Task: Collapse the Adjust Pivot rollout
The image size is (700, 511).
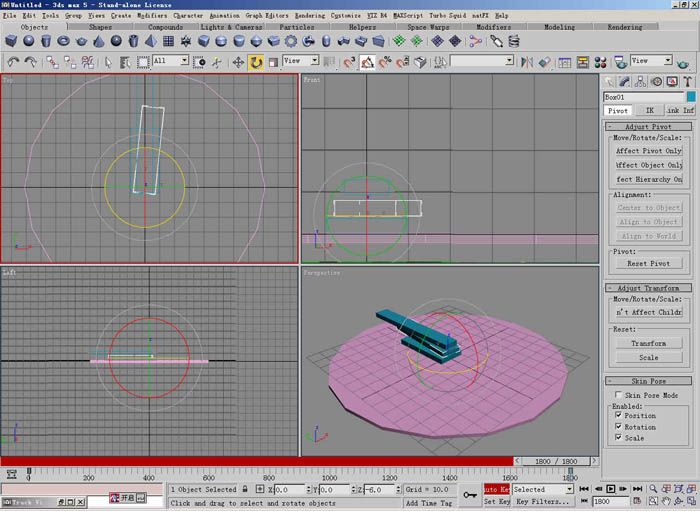Action: (648, 126)
